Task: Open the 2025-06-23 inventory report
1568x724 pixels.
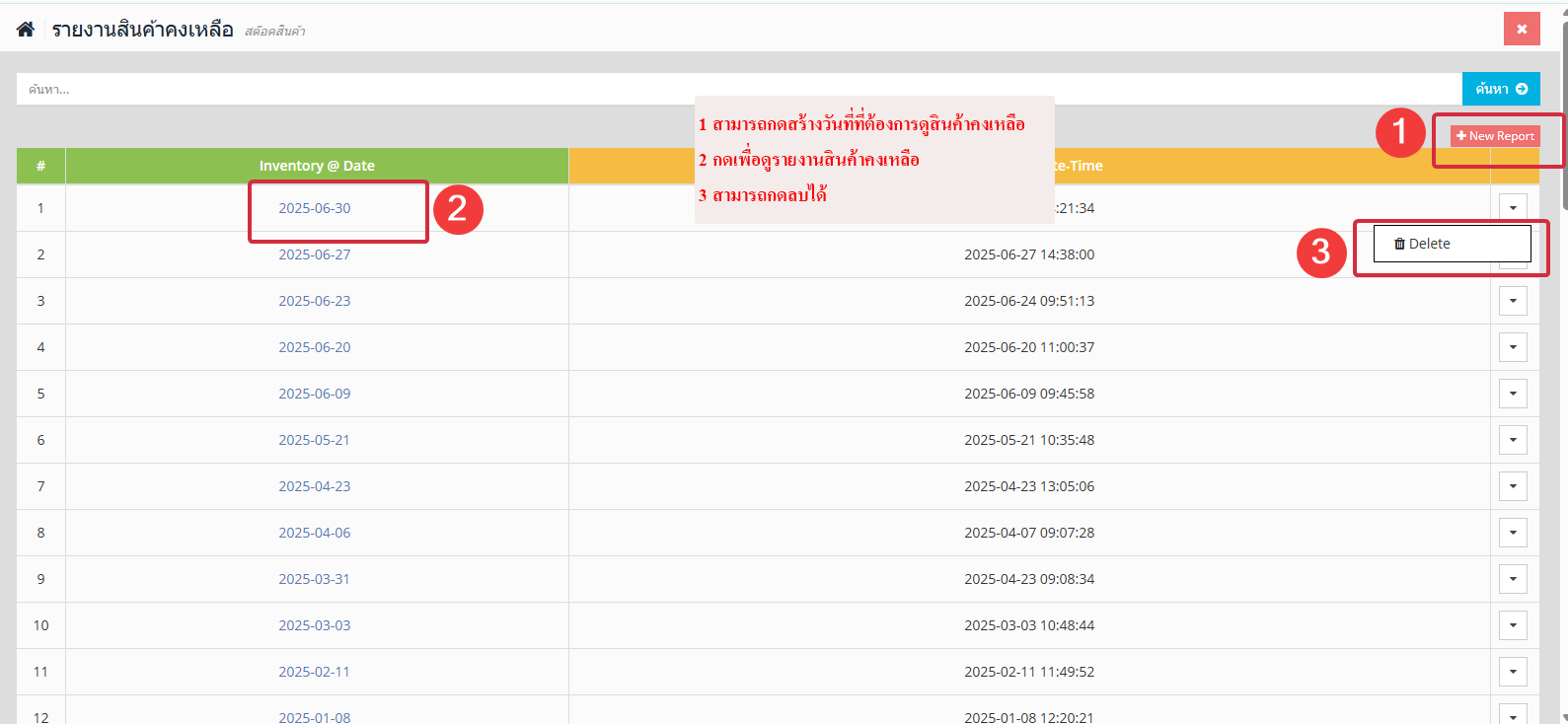Action: 314,301
